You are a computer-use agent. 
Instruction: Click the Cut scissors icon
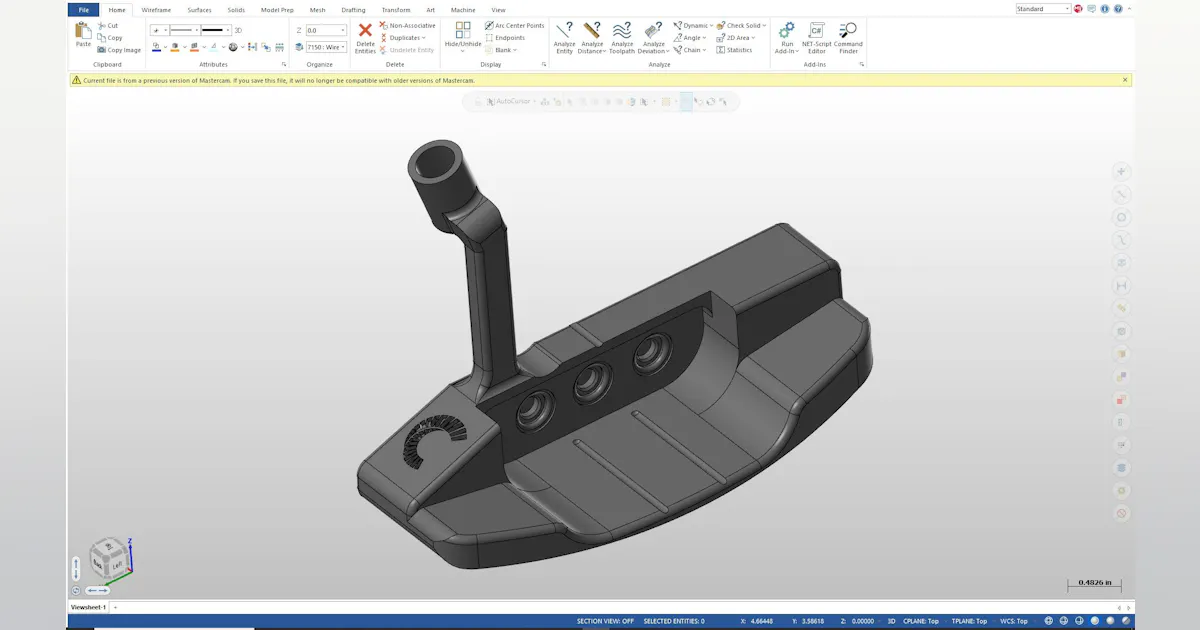point(101,26)
